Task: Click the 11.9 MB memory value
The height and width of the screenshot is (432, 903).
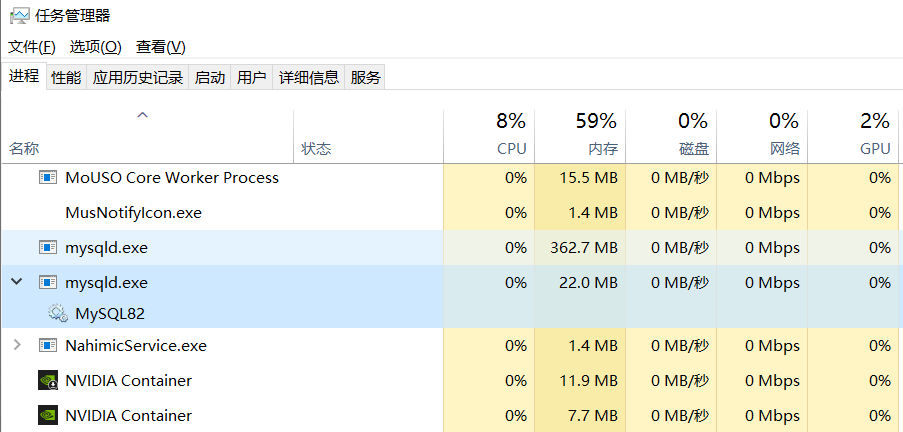Action: [x=590, y=381]
